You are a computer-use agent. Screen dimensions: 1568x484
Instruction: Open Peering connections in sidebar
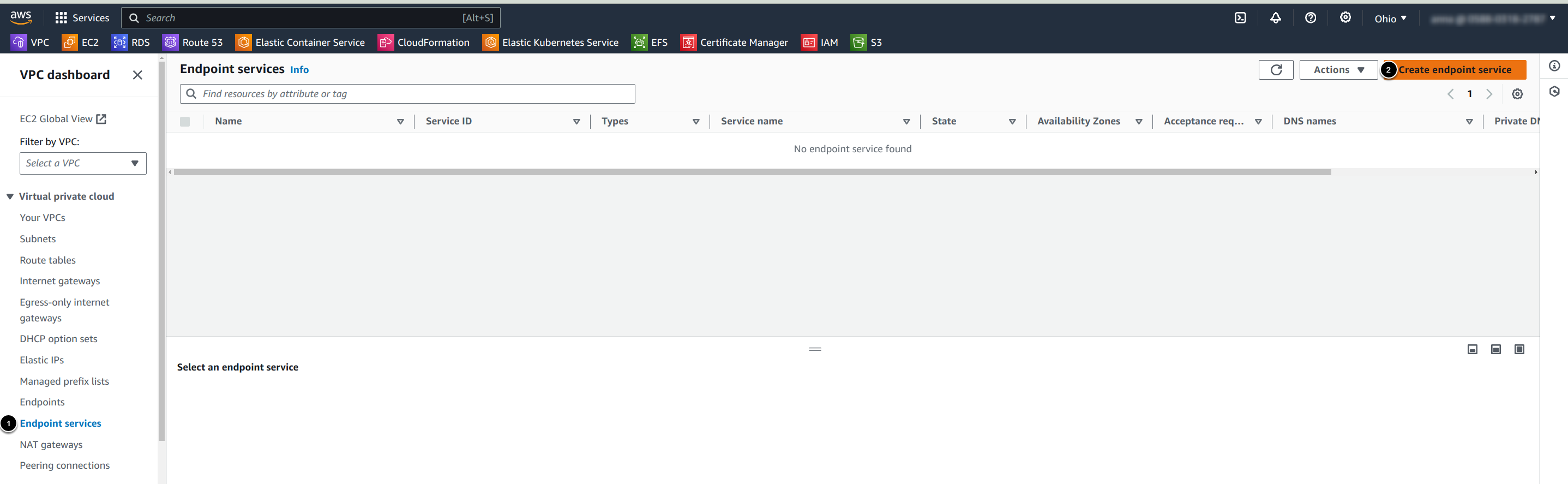coord(64,466)
